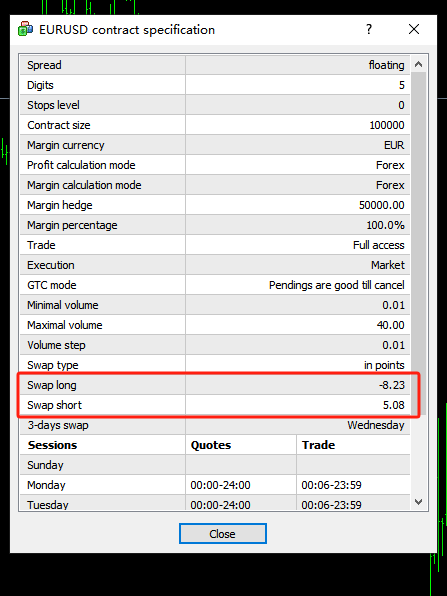Select the 3-days swap Wednesday value

click(376, 425)
